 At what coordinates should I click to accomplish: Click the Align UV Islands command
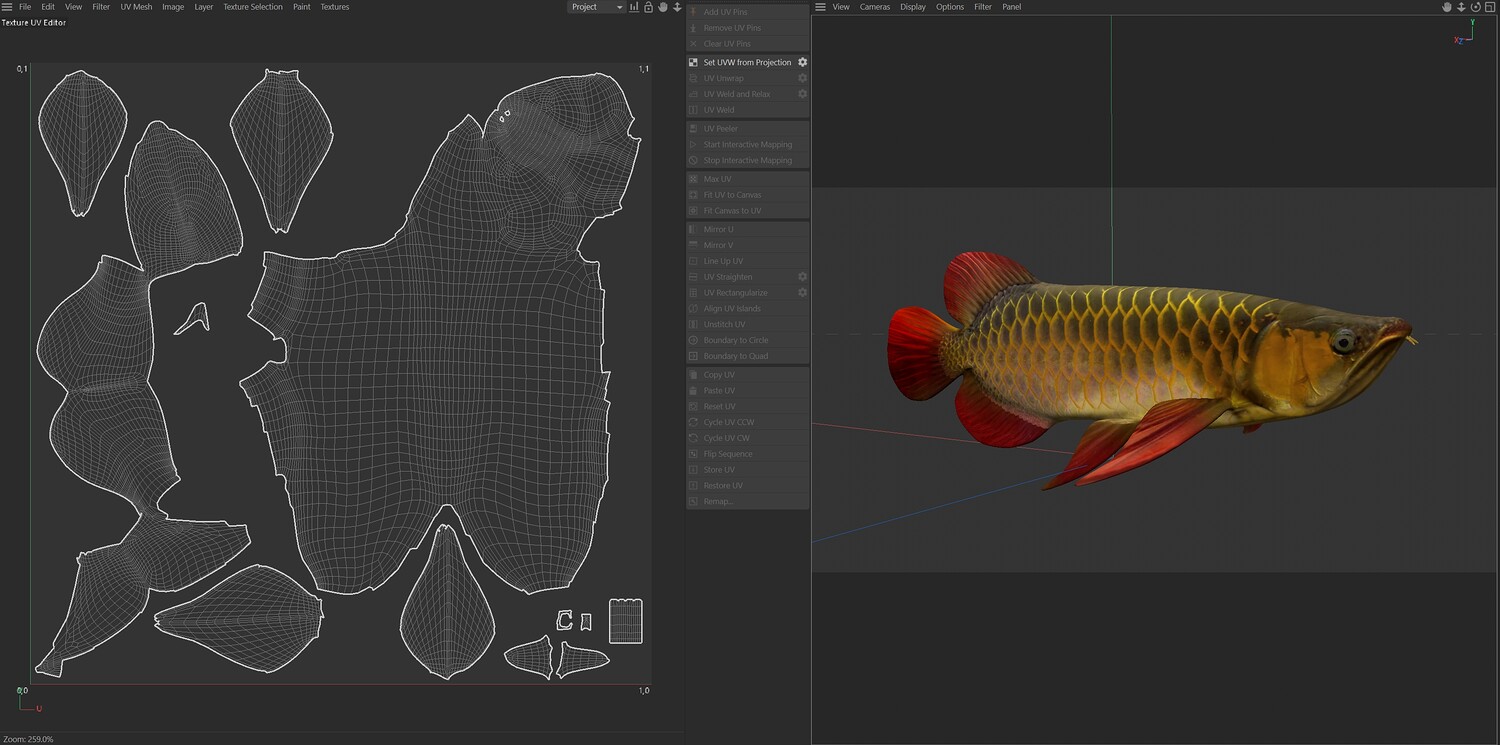tap(748, 309)
